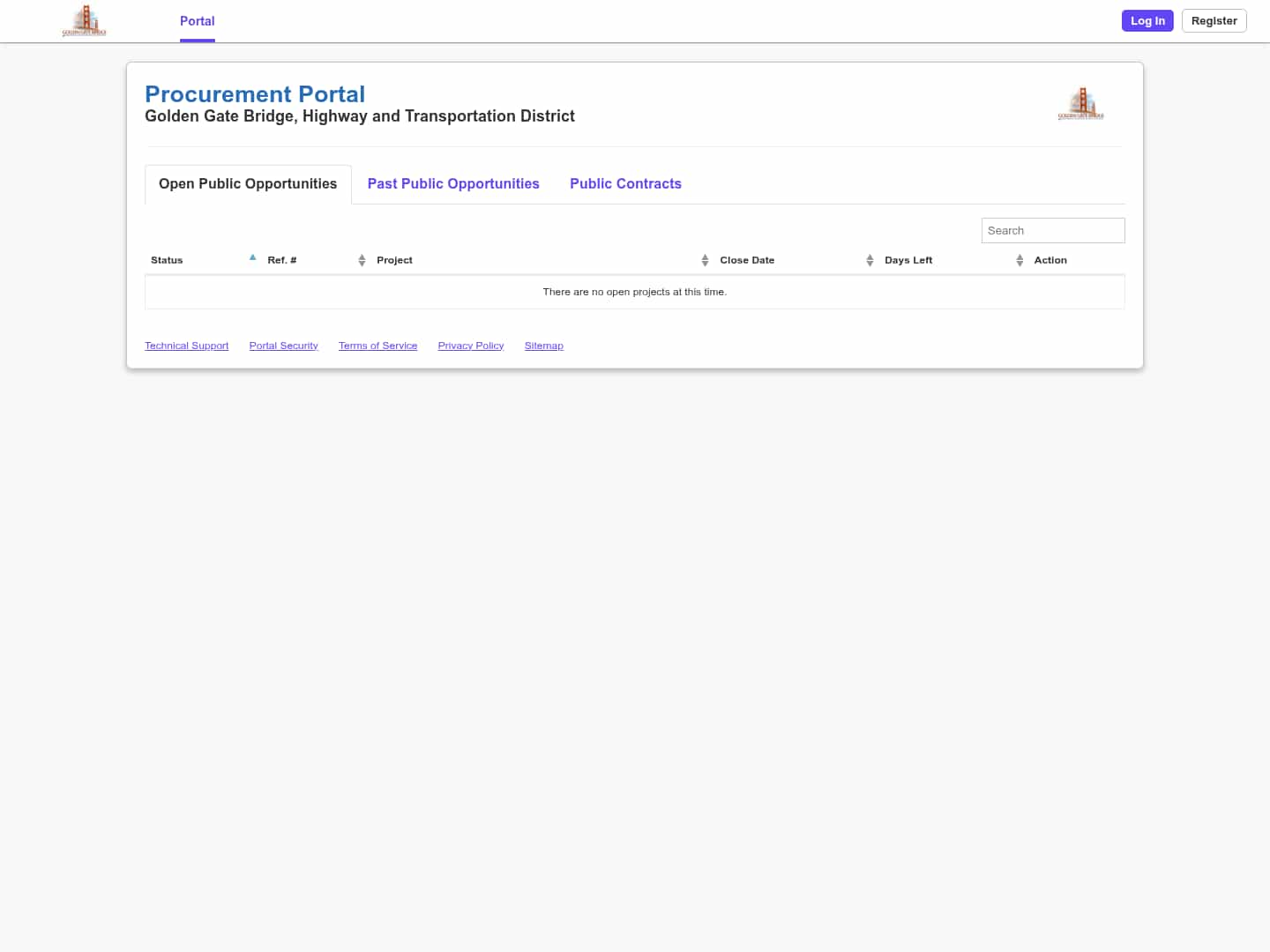Open Portal Security link
Image resolution: width=1270 pixels, height=952 pixels.
pyautogui.click(x=284, y=346)
